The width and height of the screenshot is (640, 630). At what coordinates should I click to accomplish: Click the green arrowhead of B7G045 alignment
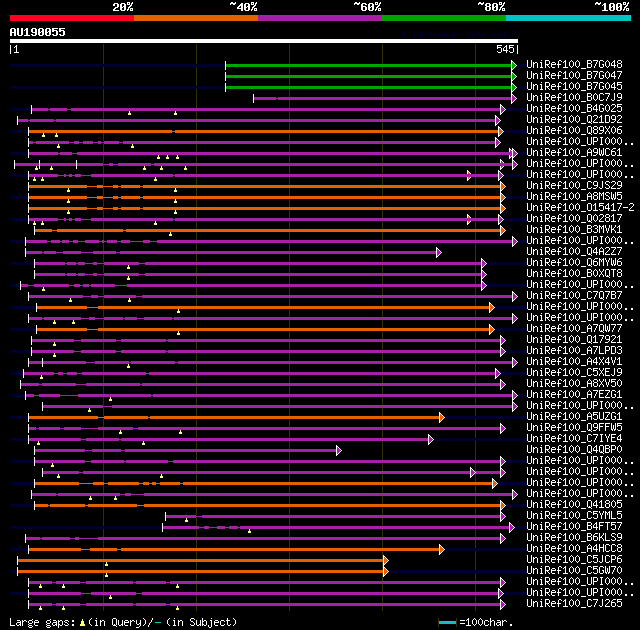[x=514, y=87]
